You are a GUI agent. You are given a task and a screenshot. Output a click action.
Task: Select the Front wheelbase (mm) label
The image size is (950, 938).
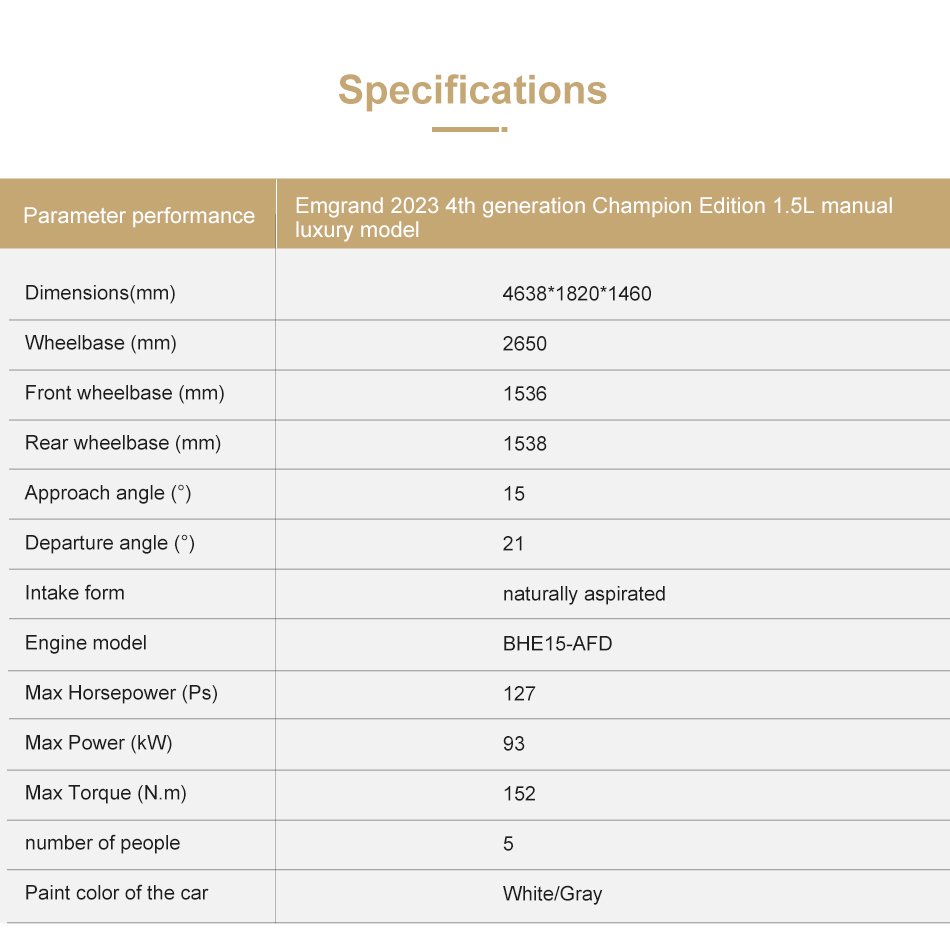coord(125,393)
